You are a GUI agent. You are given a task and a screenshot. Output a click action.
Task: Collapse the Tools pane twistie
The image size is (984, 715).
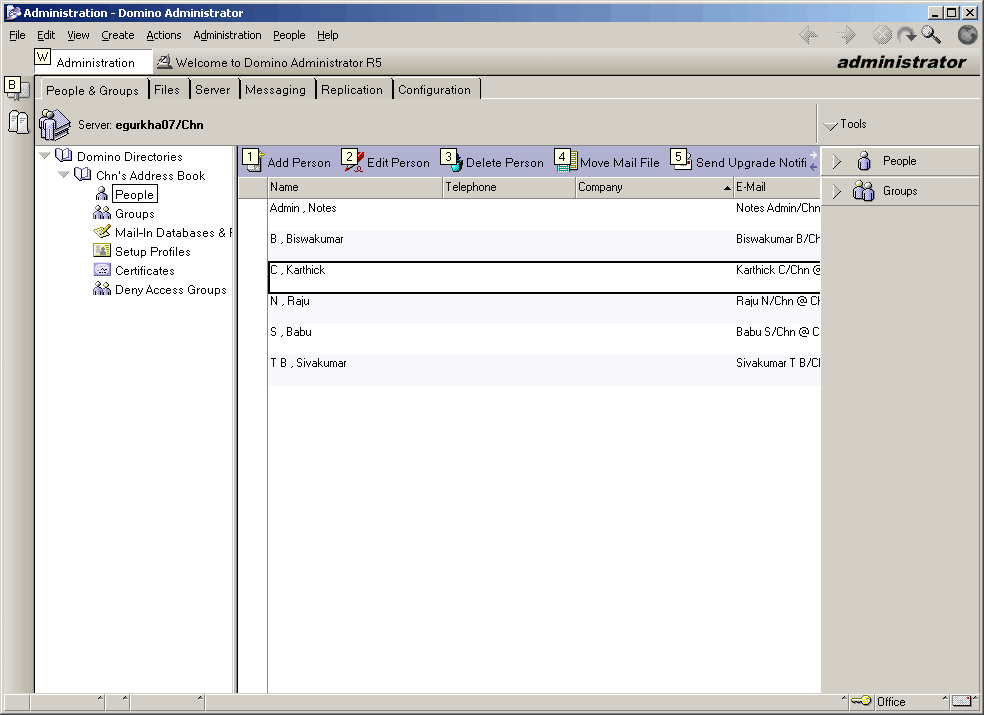(x=830, y=126)
